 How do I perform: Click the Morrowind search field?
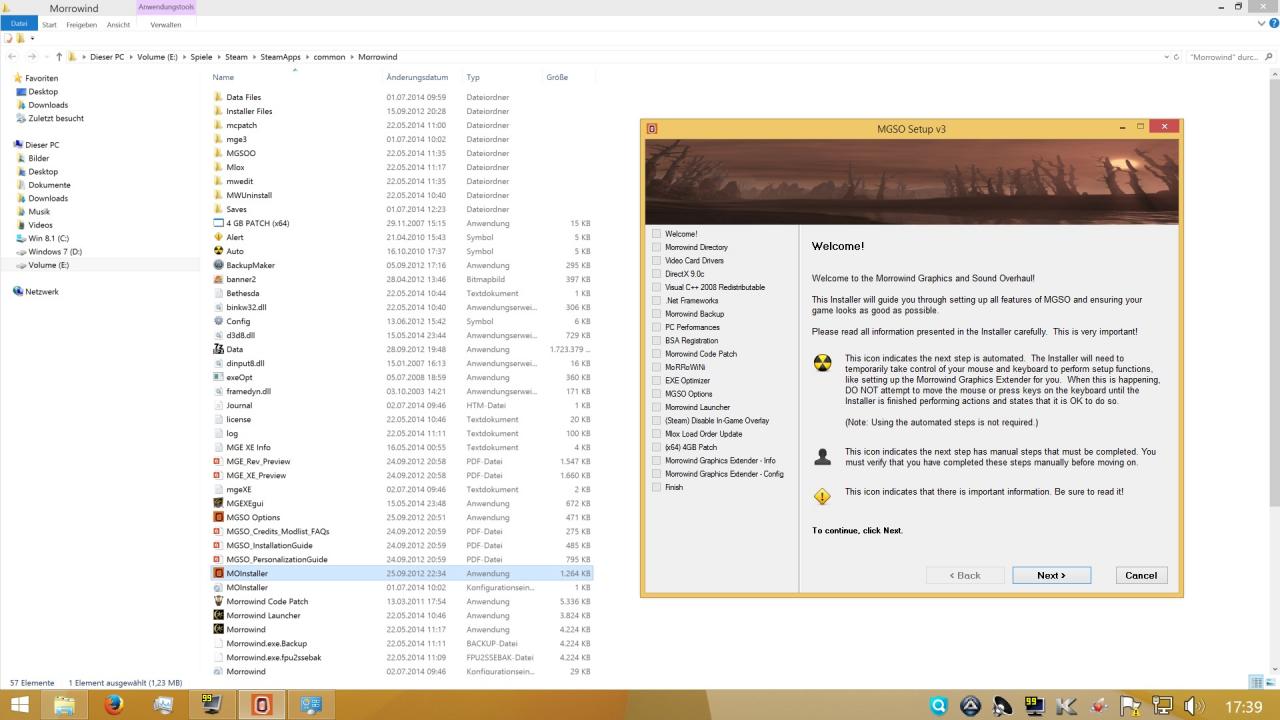pyautogui.click(x=1230, y=57)
